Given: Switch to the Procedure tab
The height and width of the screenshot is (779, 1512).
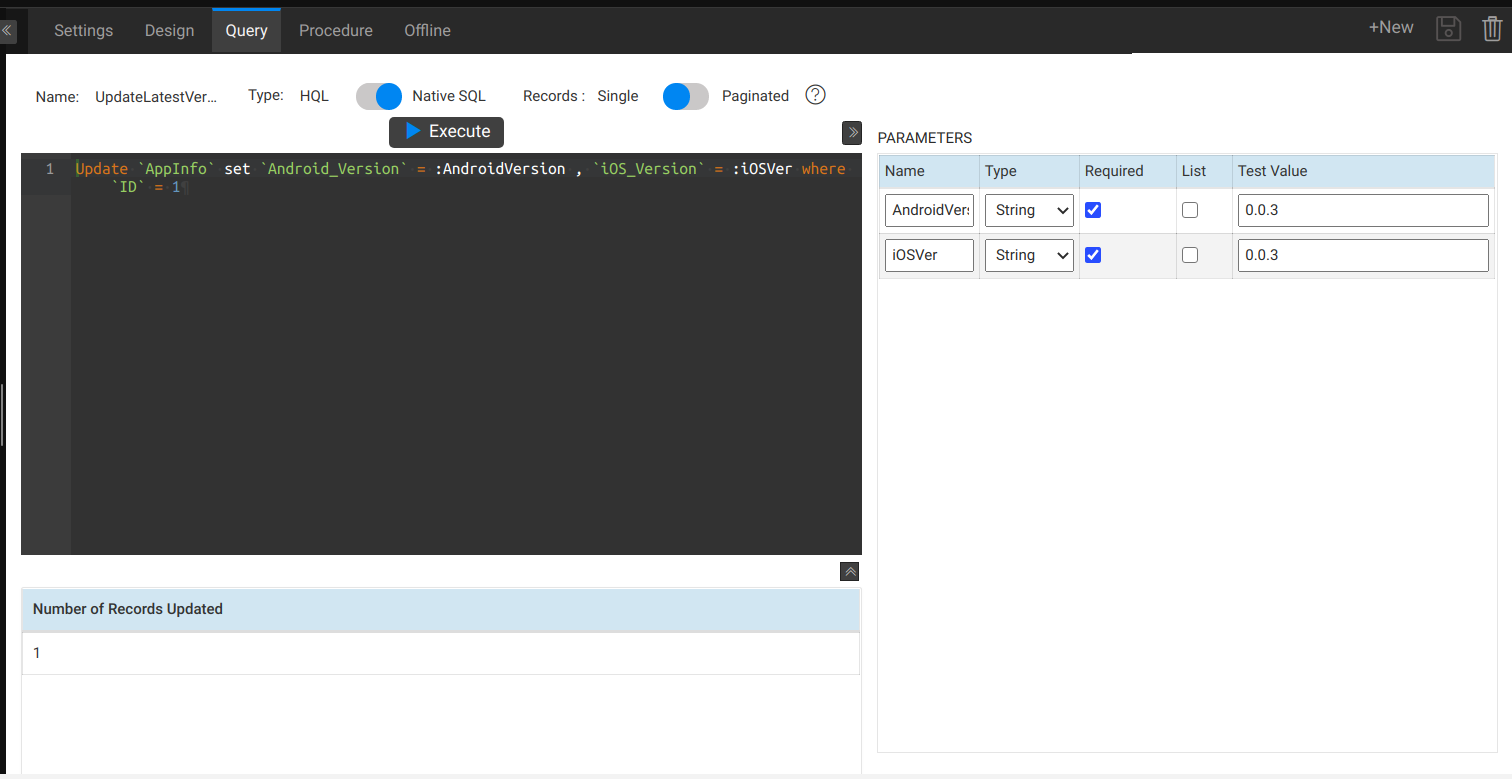Looking at the screenshot, I should tap(336, 30).
